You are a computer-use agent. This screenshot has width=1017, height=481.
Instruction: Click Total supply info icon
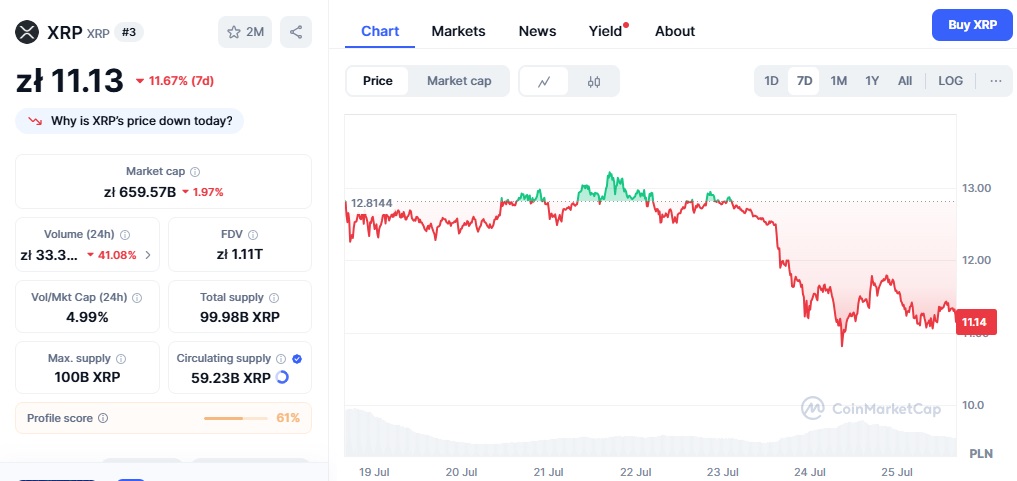(274, 298)
